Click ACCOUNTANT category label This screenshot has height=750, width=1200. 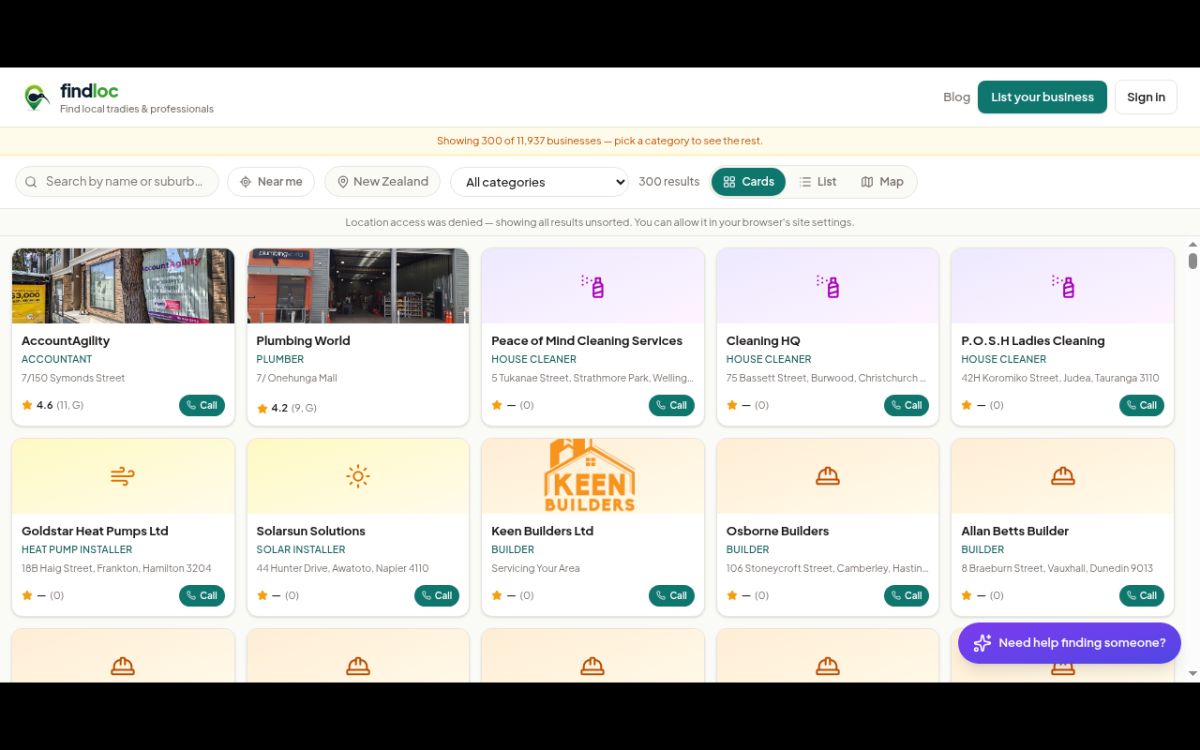(57, 360)
